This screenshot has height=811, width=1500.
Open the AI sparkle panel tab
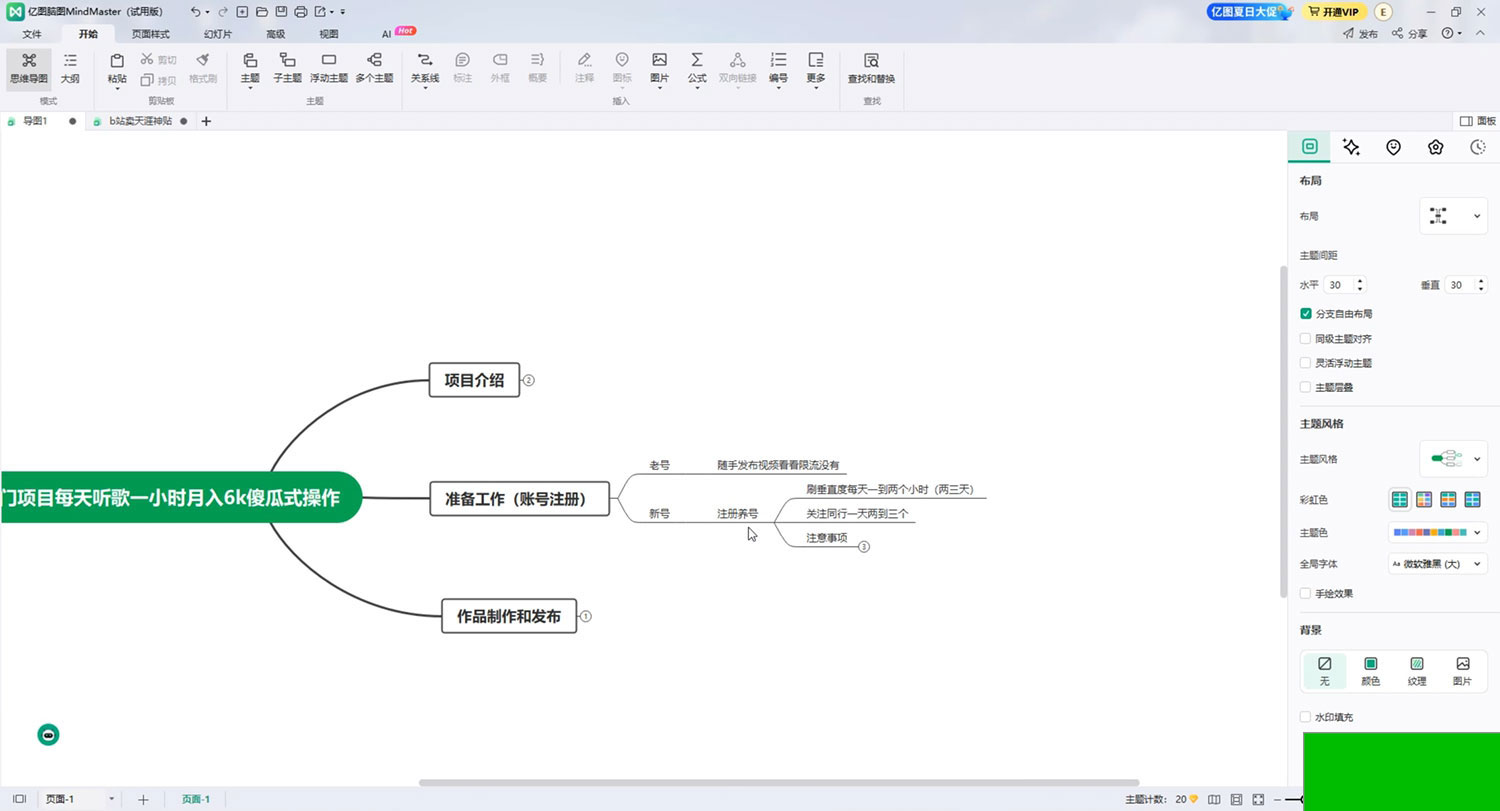pyautogui.click(x=1351, y=147)
